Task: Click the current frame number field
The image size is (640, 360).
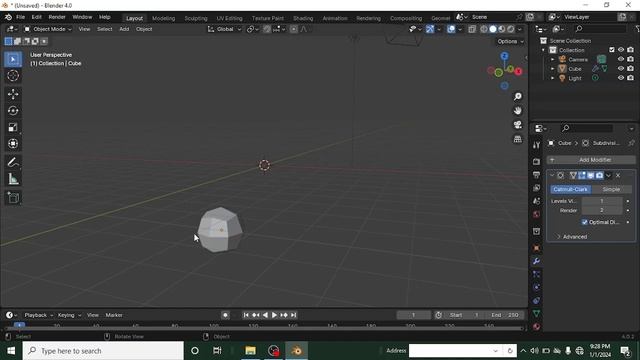Action: [x=413, y=315]
